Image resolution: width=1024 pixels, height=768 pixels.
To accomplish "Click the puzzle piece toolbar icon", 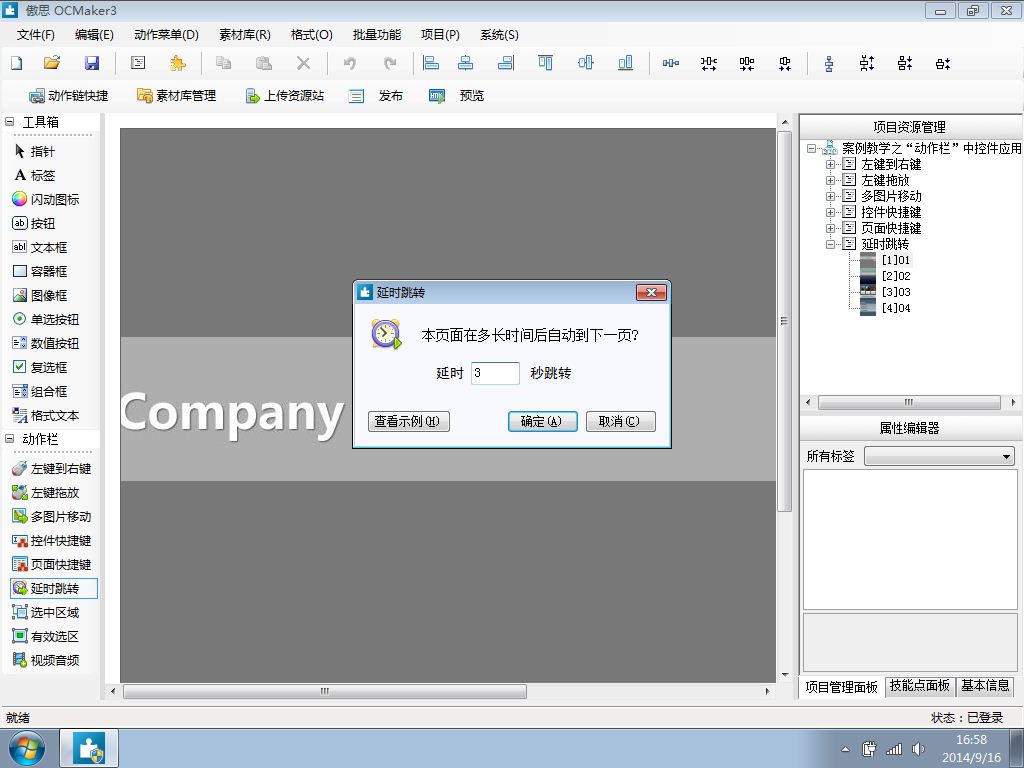I will [x=177, y=63].
